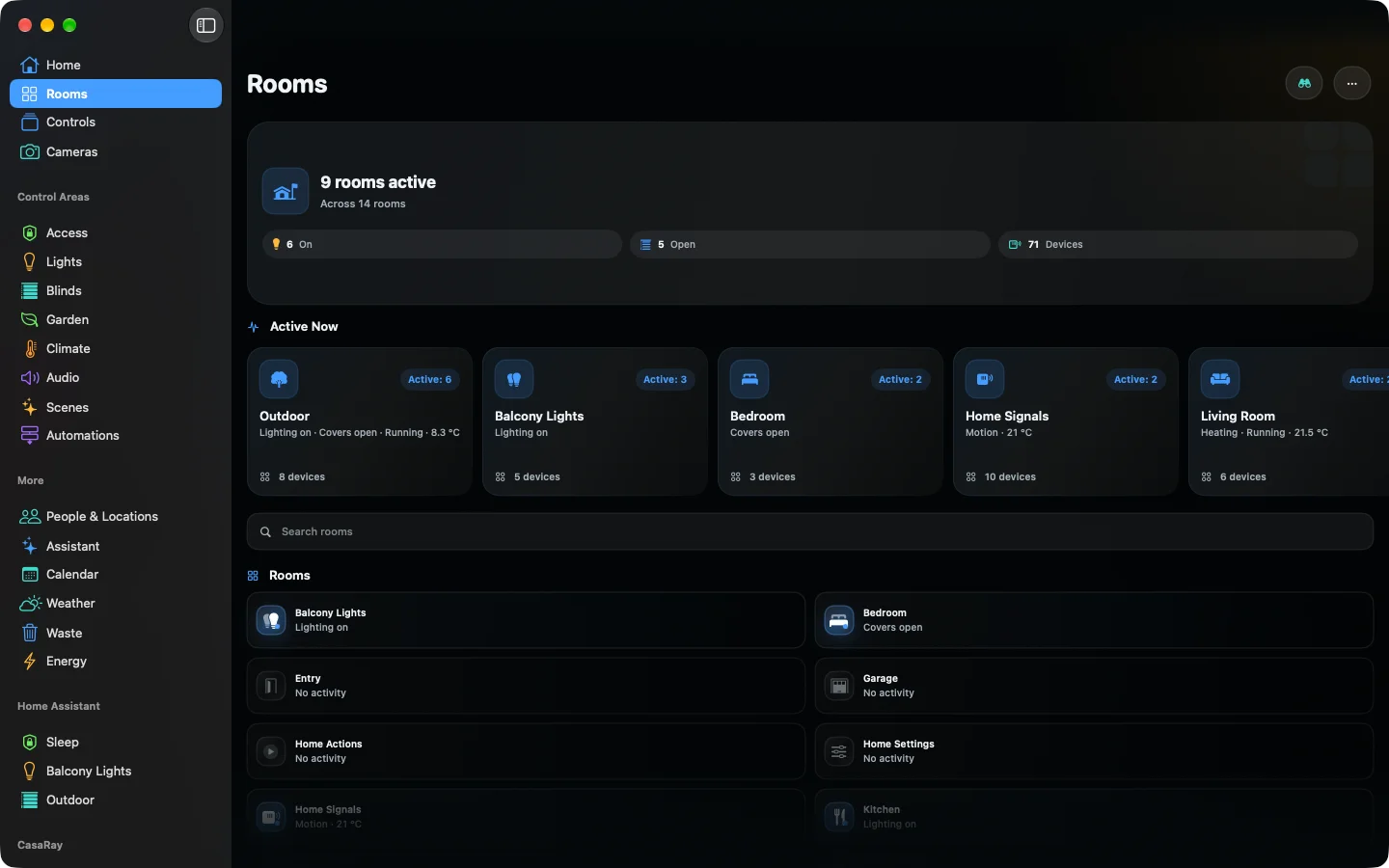Viewport: 1389px width, 868px height.
Task: Select Lights under Control Areas
Action: pos(116,261)
